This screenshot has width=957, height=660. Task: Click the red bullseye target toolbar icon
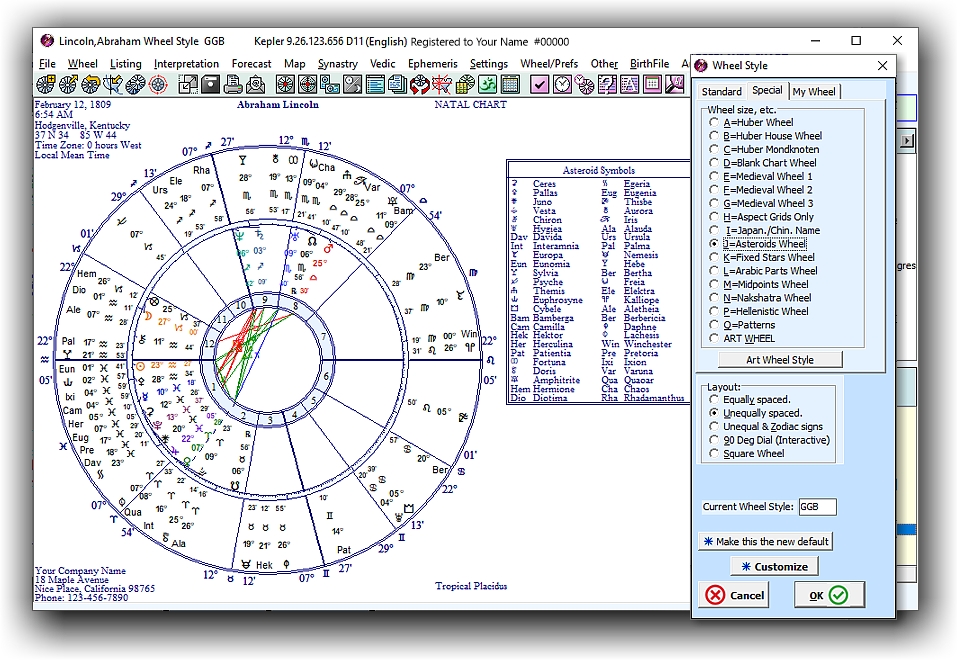[158, 85]
